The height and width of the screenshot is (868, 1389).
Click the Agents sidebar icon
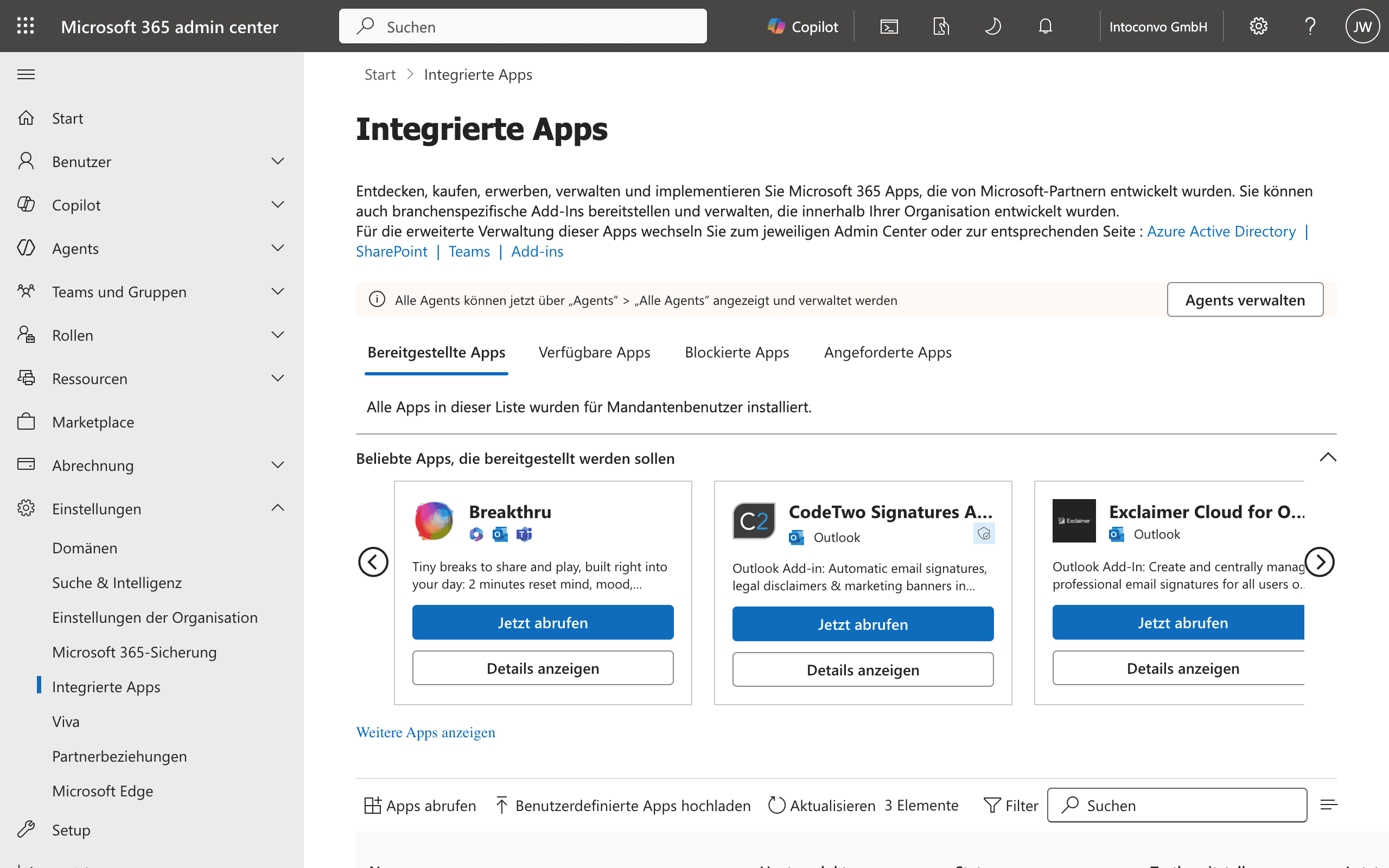pos(26,248)
